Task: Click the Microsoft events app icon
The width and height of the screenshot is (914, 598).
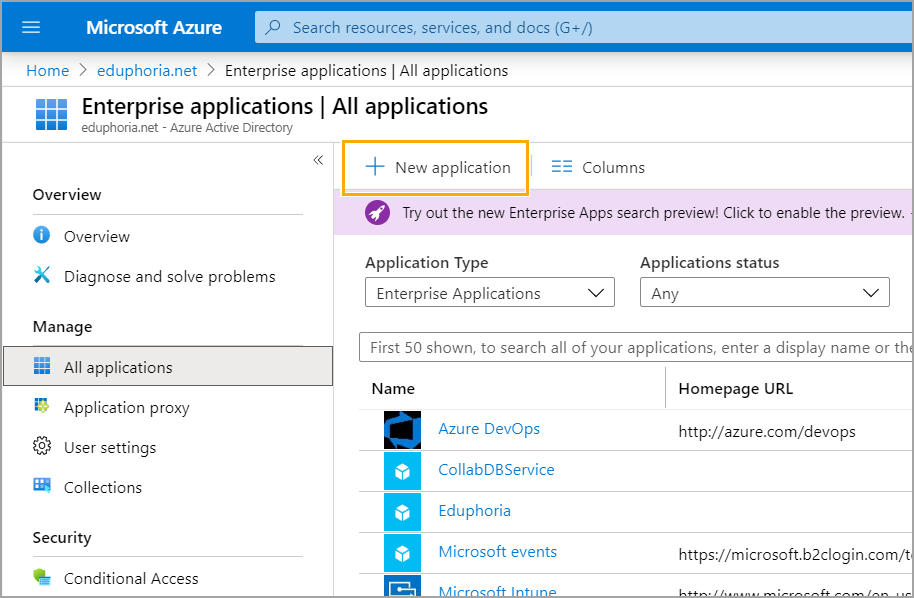Action: click(x=402, y=553)
